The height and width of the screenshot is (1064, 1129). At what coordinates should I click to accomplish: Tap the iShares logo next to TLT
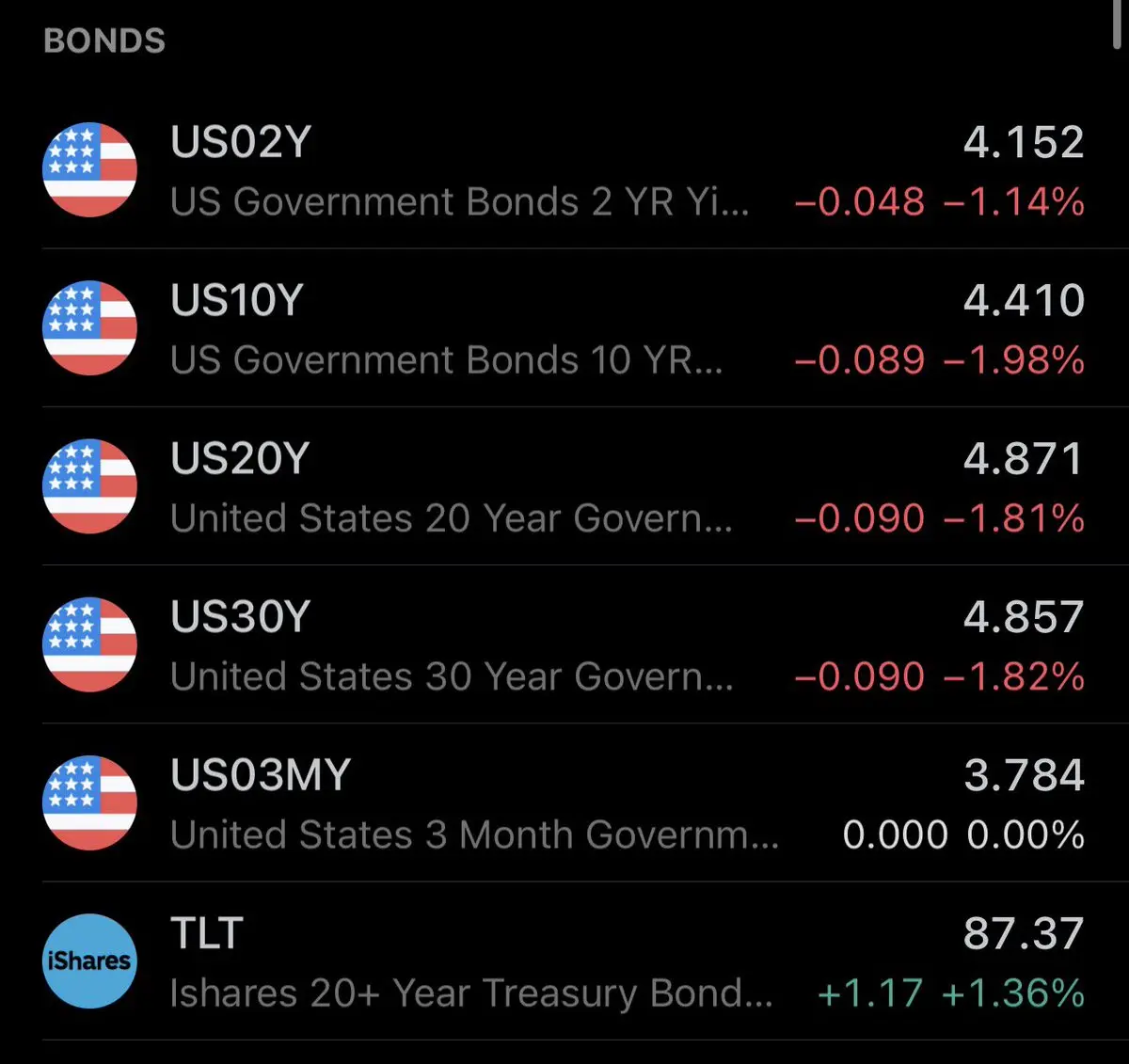tap(89, 961)
